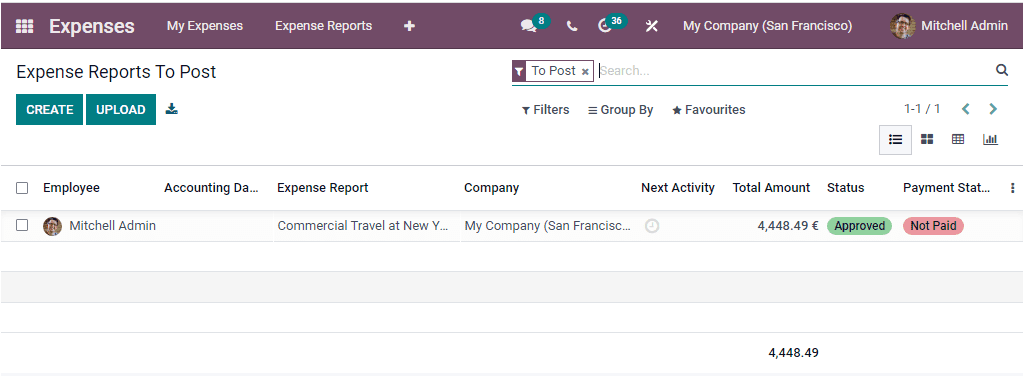Open the My Company (San Francisco) switcher
Viewport: 1024px width, 377px height.
767,26
